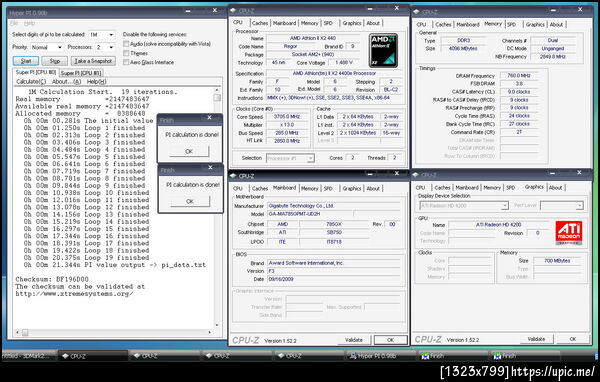Click the Hyper PI scroll-down arrow
Screen dimensions: 600x382
[217, 325]
